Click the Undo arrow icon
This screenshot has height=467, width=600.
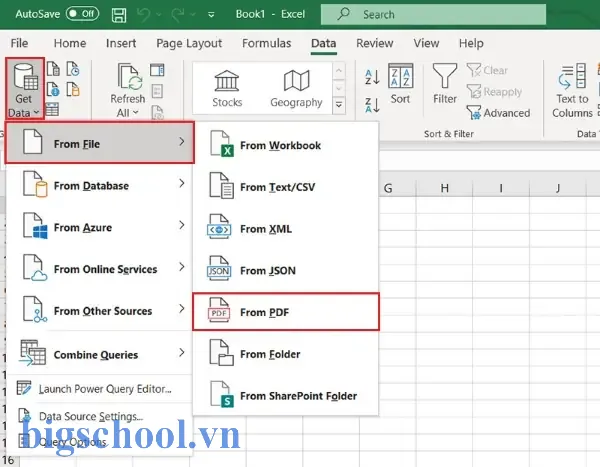pos(144,15)
